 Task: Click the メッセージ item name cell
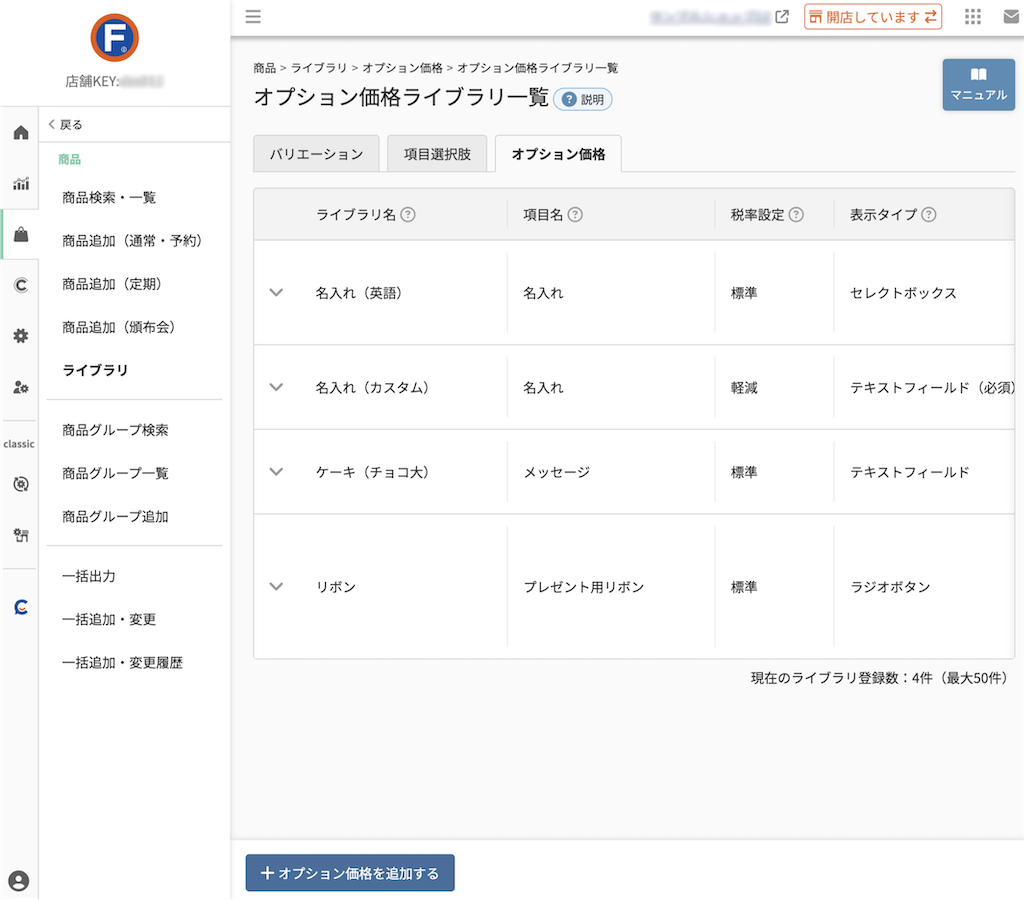pos(557,472)
